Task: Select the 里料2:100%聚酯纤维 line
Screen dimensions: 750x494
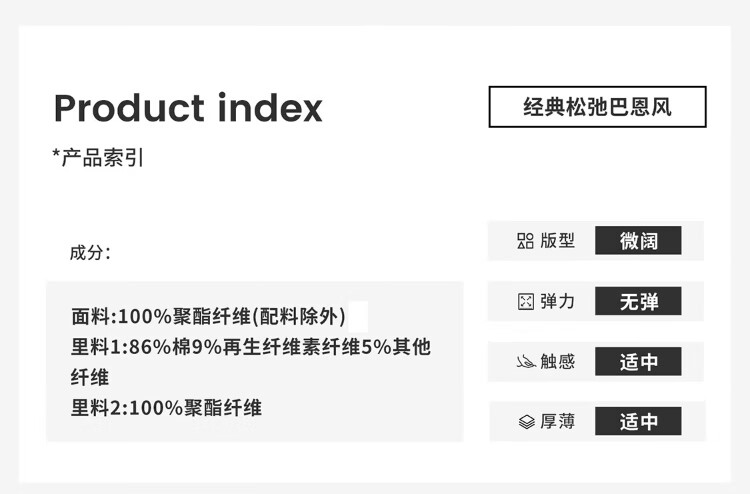Action: (166, 407)
